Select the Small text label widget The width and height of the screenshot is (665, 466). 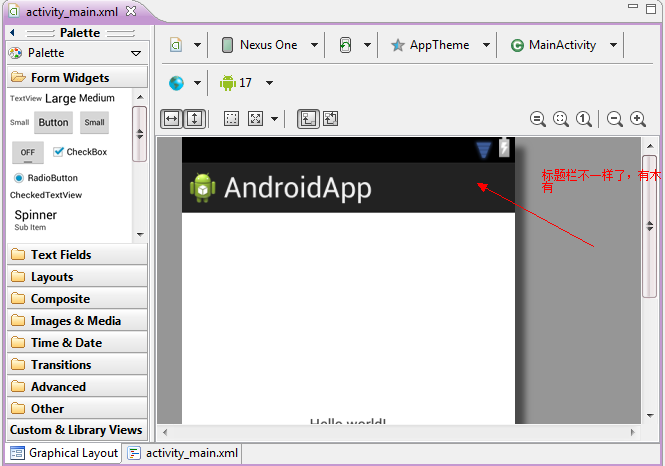(x=20, y=123)
